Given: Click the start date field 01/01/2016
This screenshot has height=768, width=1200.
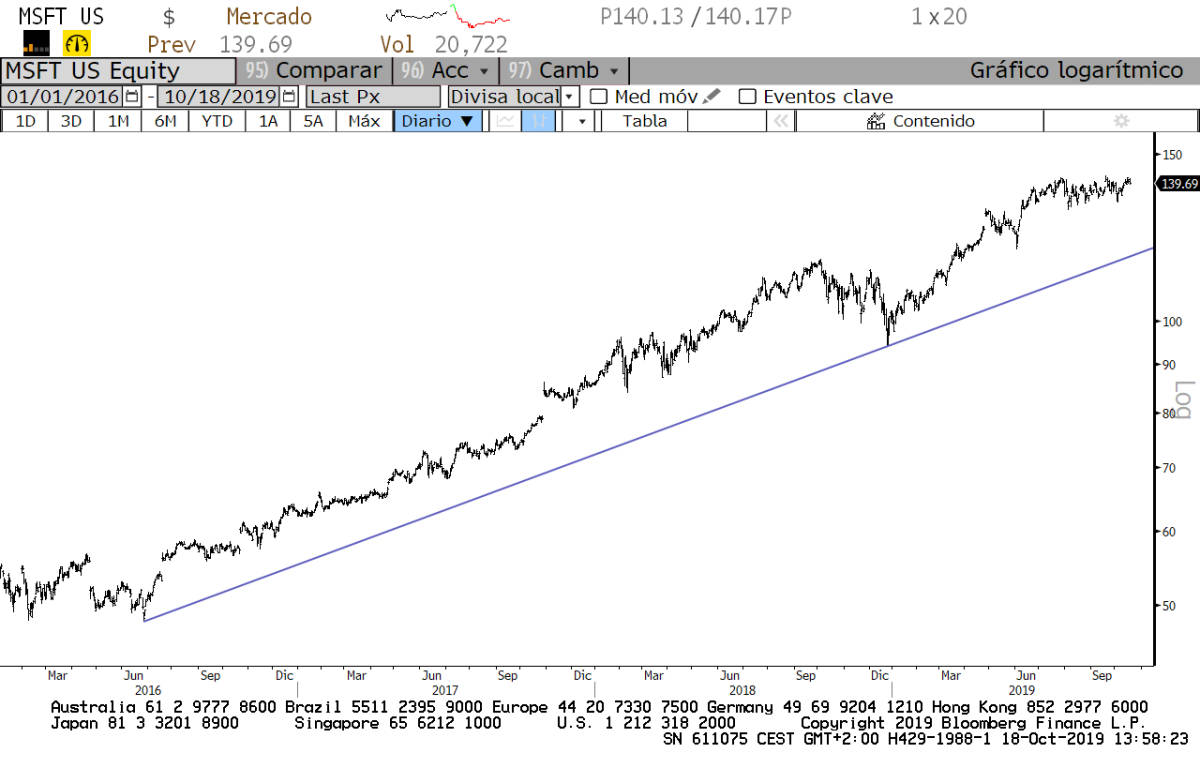Looking at the screenshot, I should point(63,97).
